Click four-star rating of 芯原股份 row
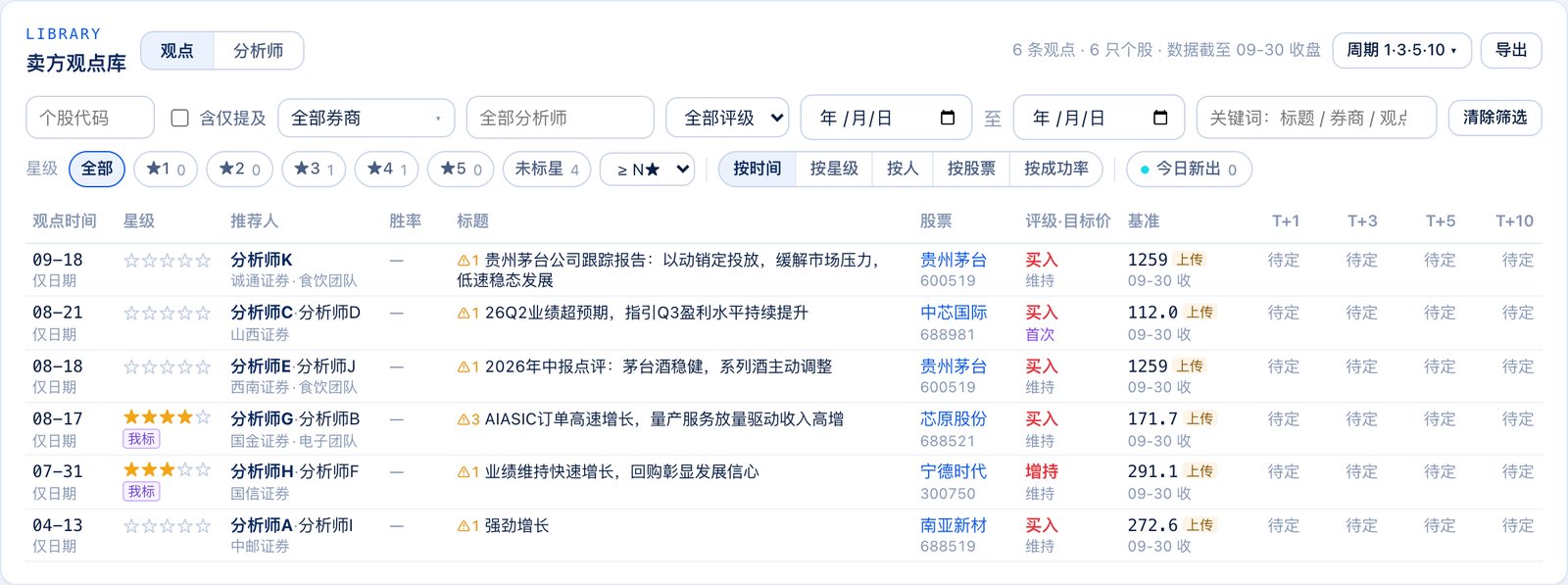This screenshot has height=585, width=1568. pyautogui.click(x=168, y=417)
